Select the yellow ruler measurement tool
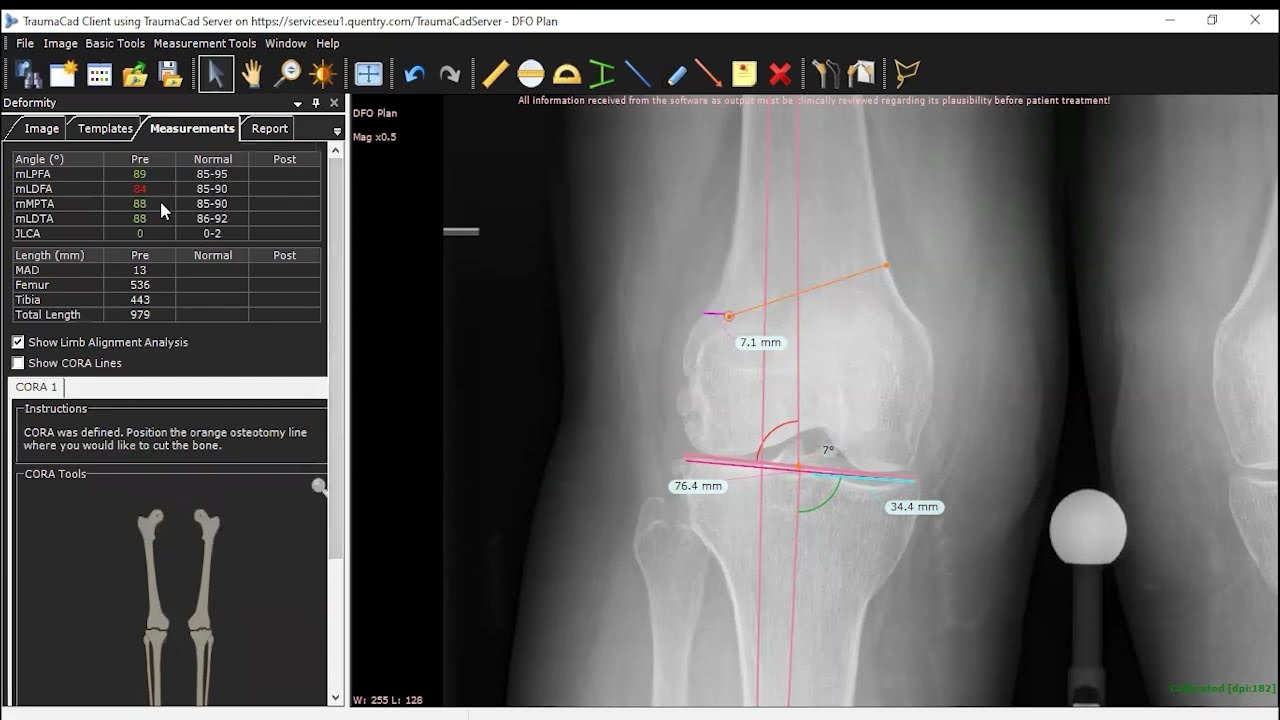 tap(495, 74)
